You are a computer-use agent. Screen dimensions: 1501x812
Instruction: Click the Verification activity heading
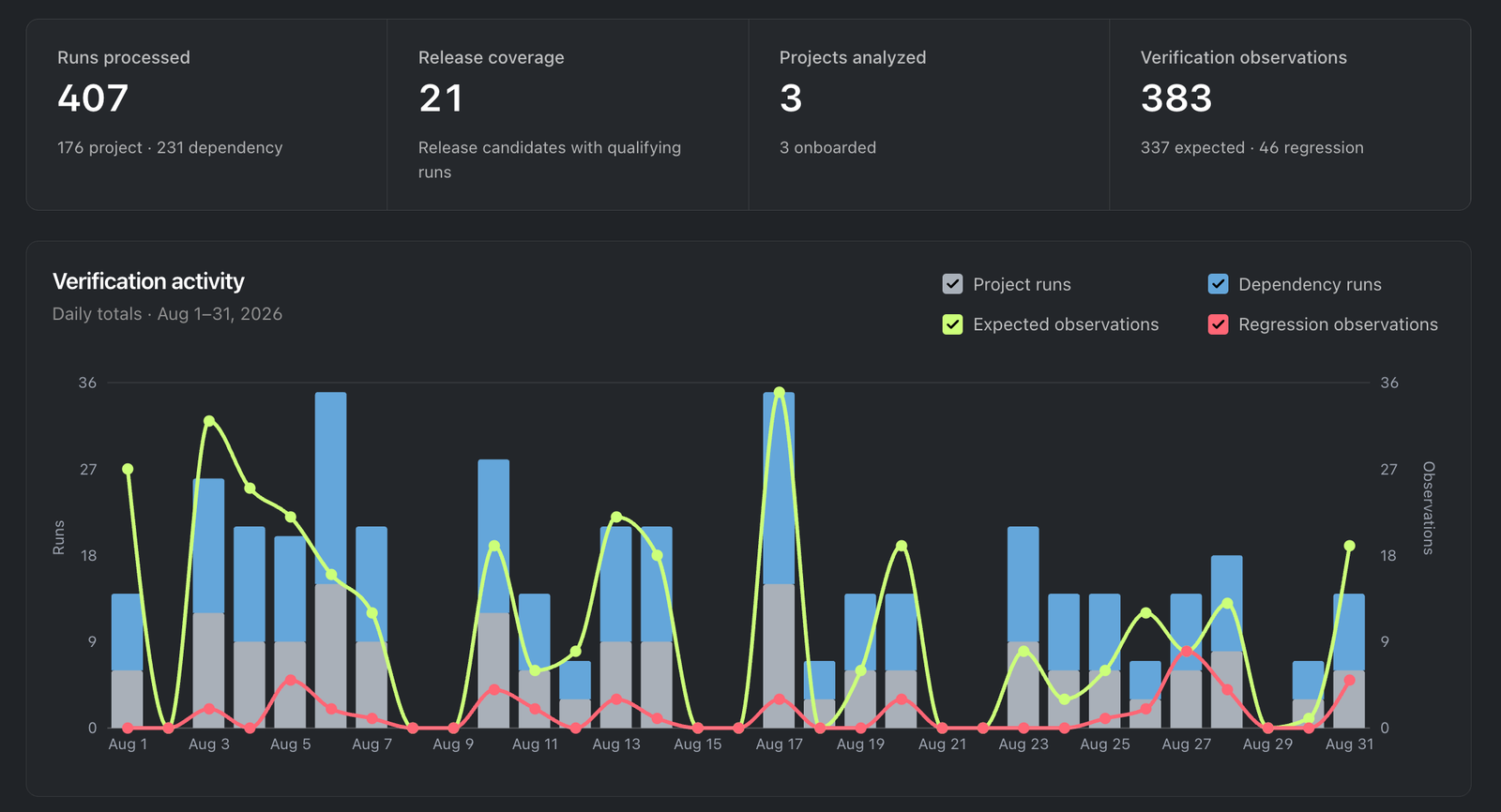tap(148, 281)
